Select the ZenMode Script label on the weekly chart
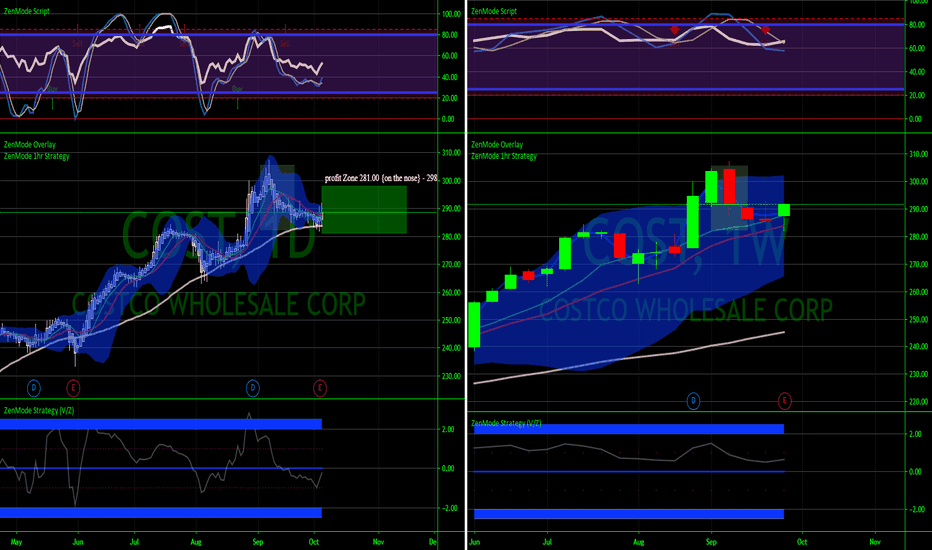The height and width of the screenshot is (550, 932). point(494,11)
